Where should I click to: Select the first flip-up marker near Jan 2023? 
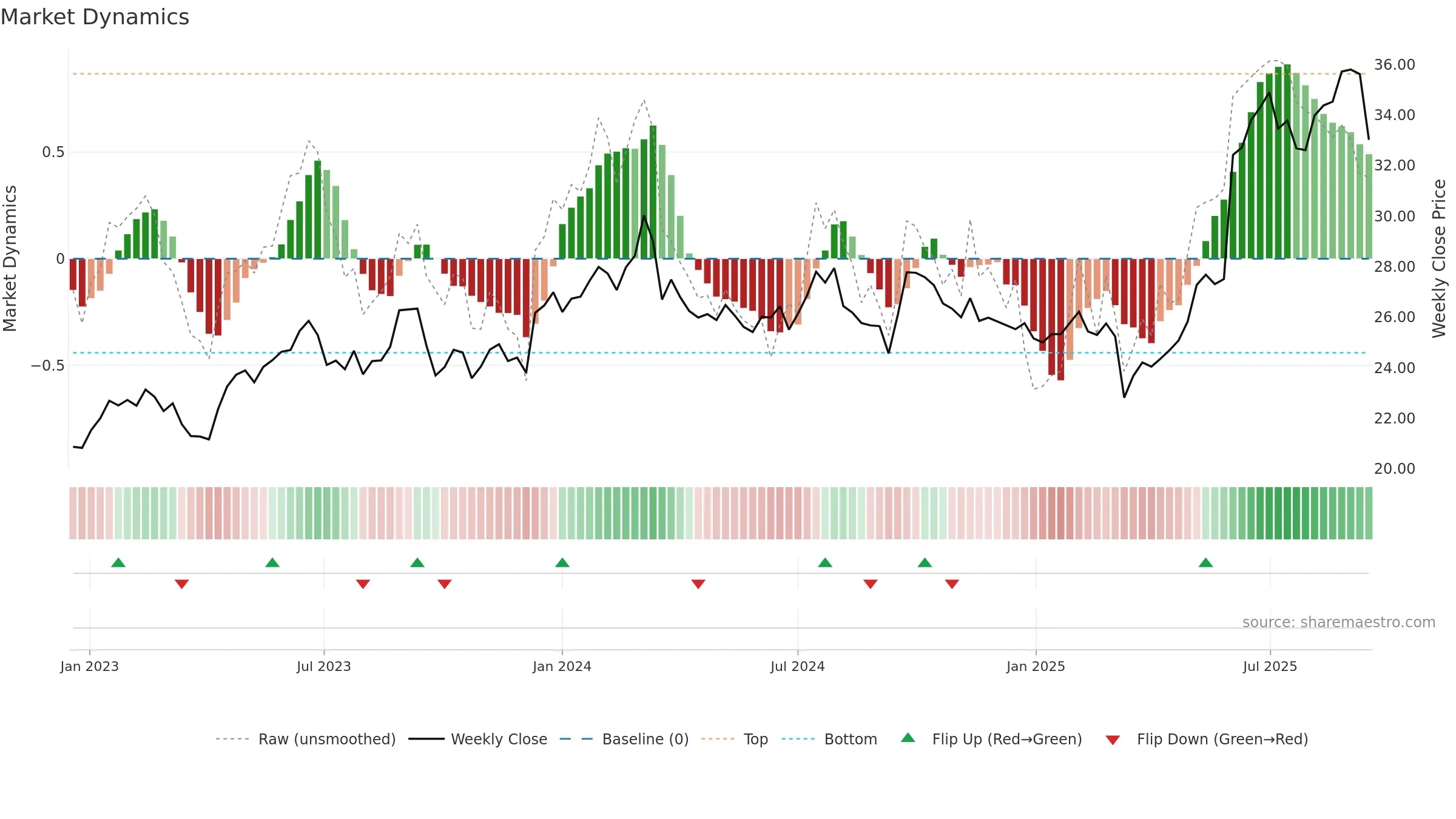[118, 562]
